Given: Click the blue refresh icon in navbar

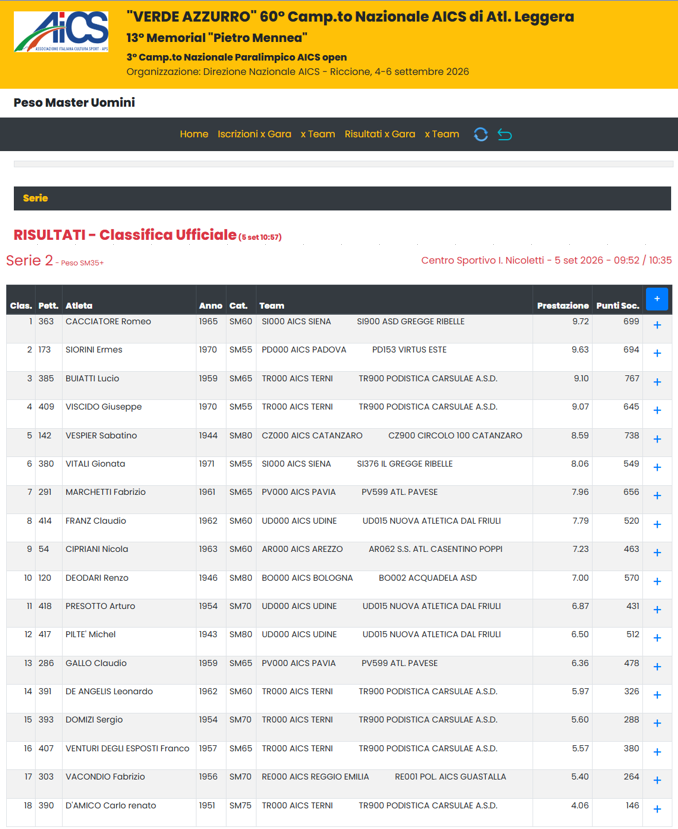Looking at the screenshot, I should pyautogui.click(x=480, y=135).
